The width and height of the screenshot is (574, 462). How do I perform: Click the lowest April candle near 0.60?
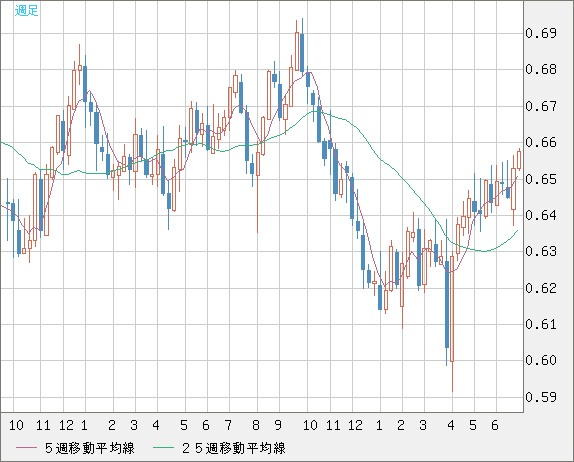tap(452, 309)
